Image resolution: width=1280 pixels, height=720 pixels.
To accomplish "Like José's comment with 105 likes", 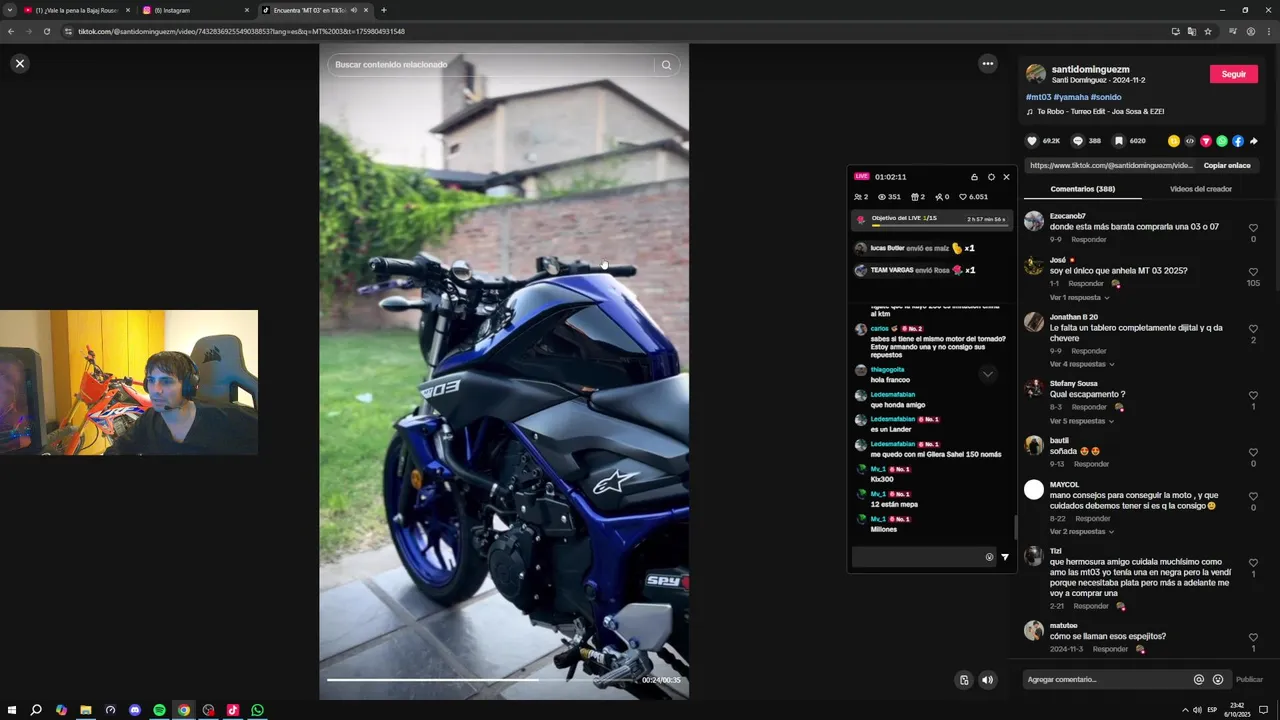I will tap(1253, 272).
